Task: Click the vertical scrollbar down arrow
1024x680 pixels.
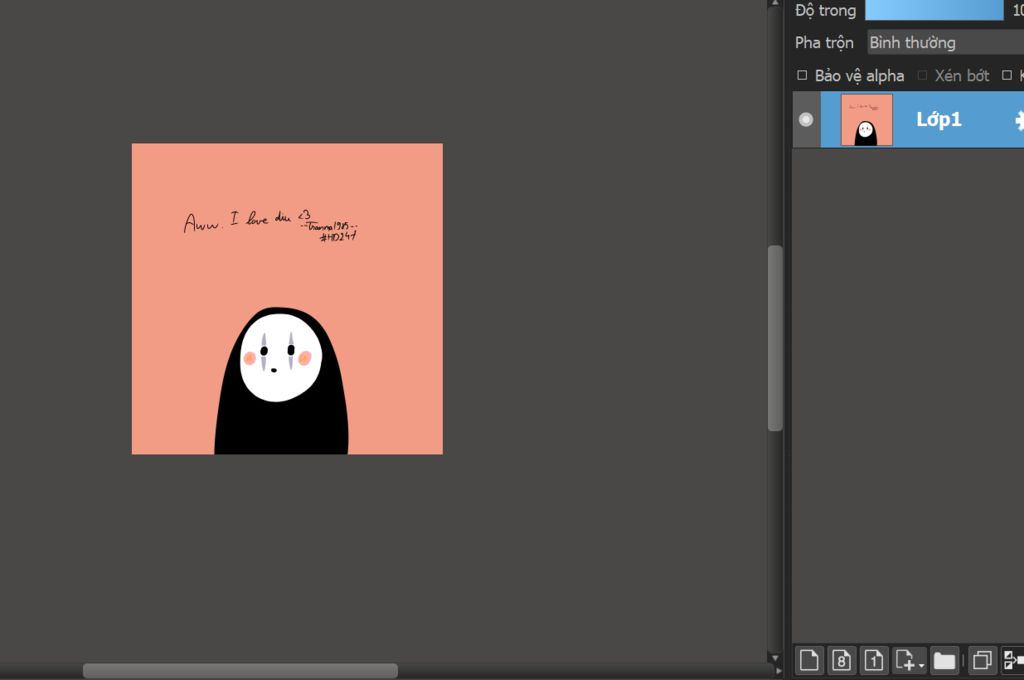Action: pos(775,658)
